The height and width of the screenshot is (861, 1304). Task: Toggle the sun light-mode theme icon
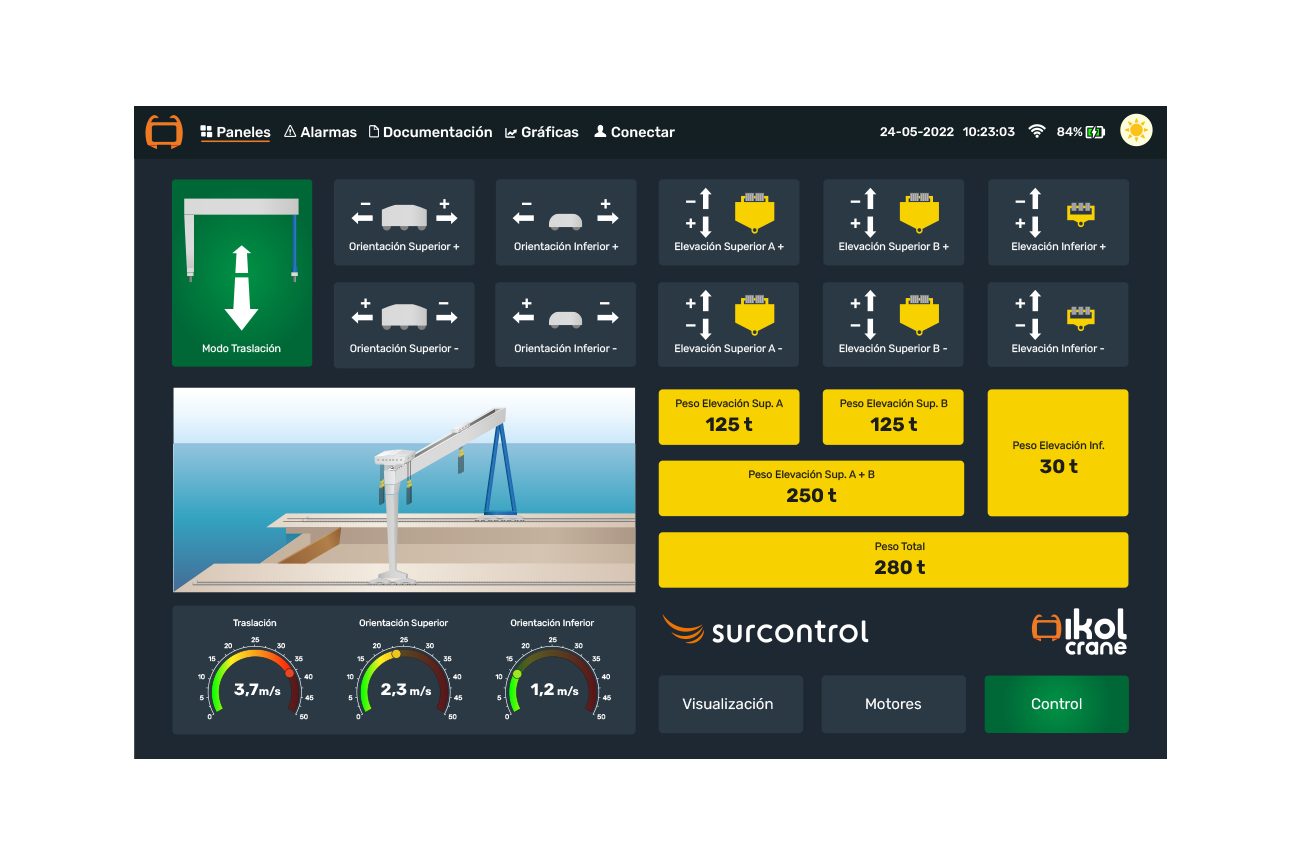coord(1136,131)
